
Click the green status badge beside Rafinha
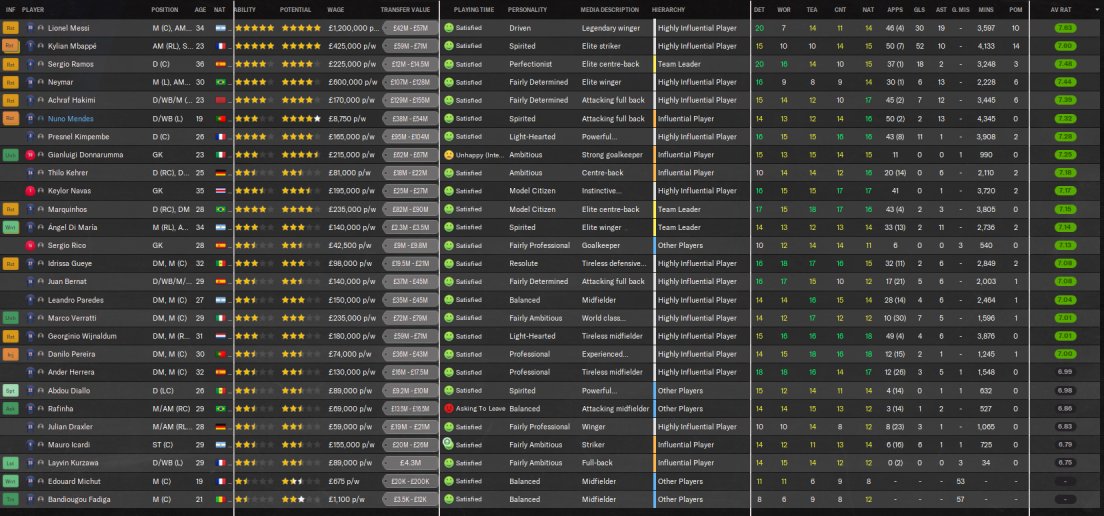click(11, 408)
